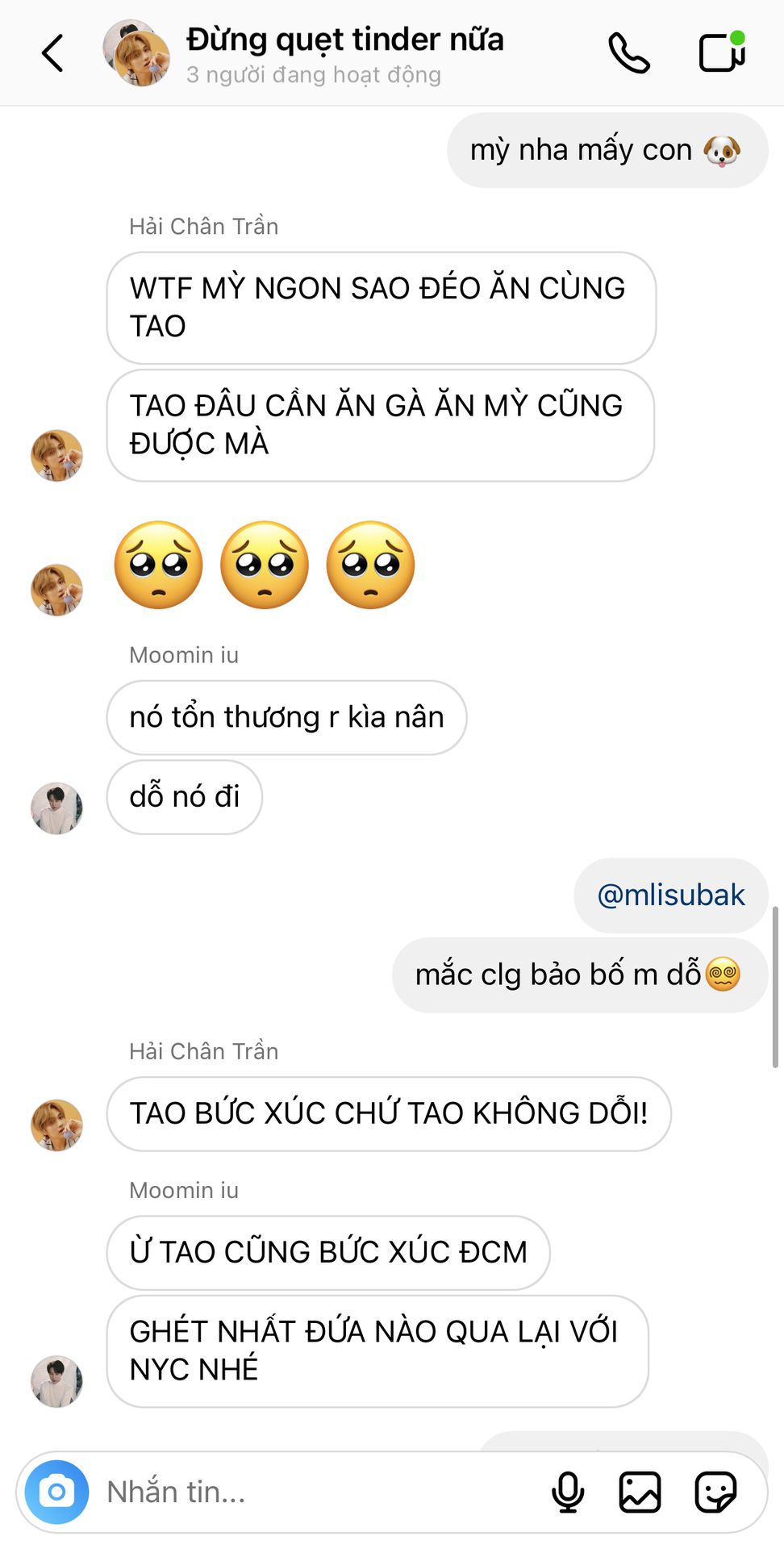Screen dimensions: 784x1549
Task: Open the blue camera button
Action: point(56,1492)
